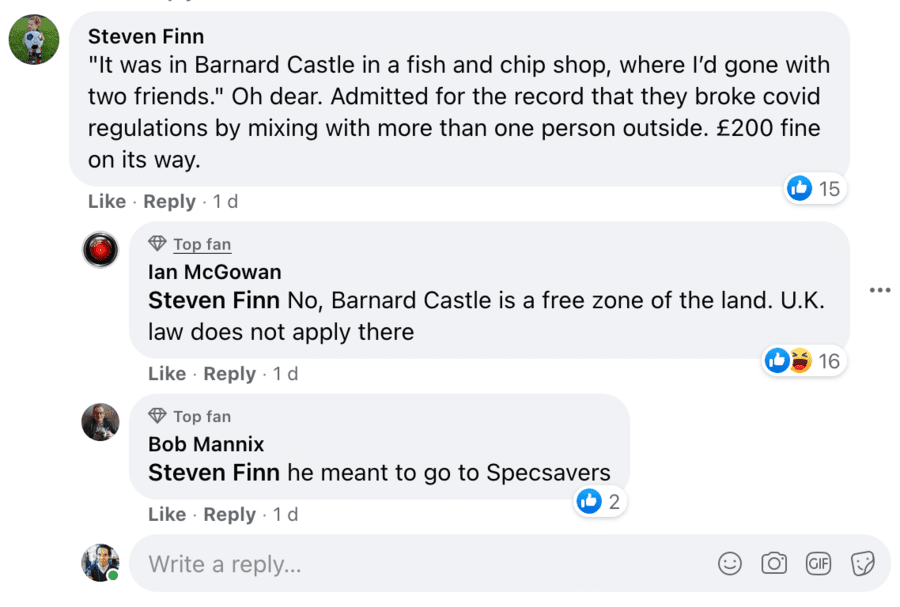The image size is (900, 607).
Task: Open the GIF picker in reply box
Action: [x=818, y=564]
